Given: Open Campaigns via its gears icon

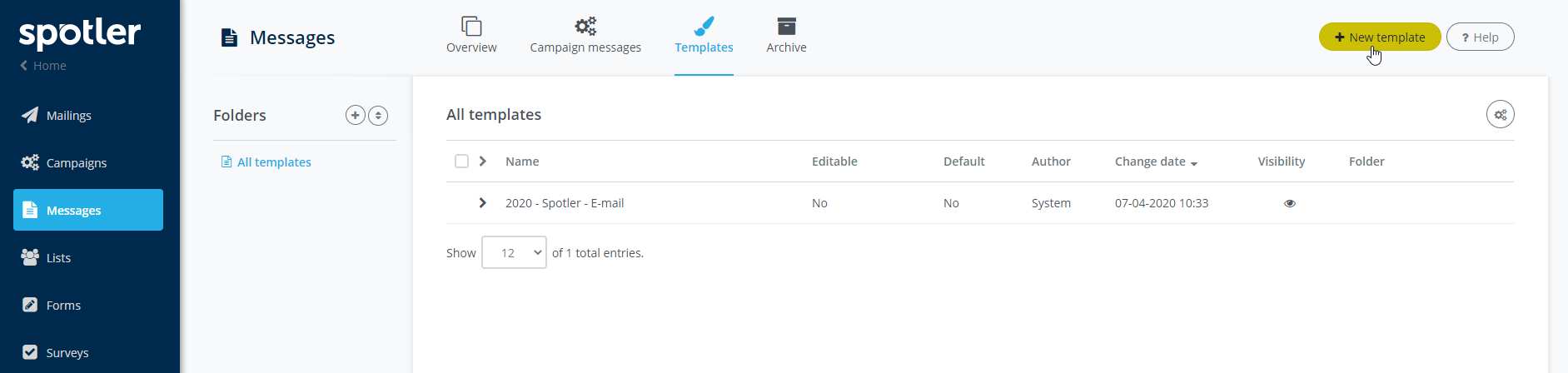Looking at the screenshot, I should tap(30, 162).
